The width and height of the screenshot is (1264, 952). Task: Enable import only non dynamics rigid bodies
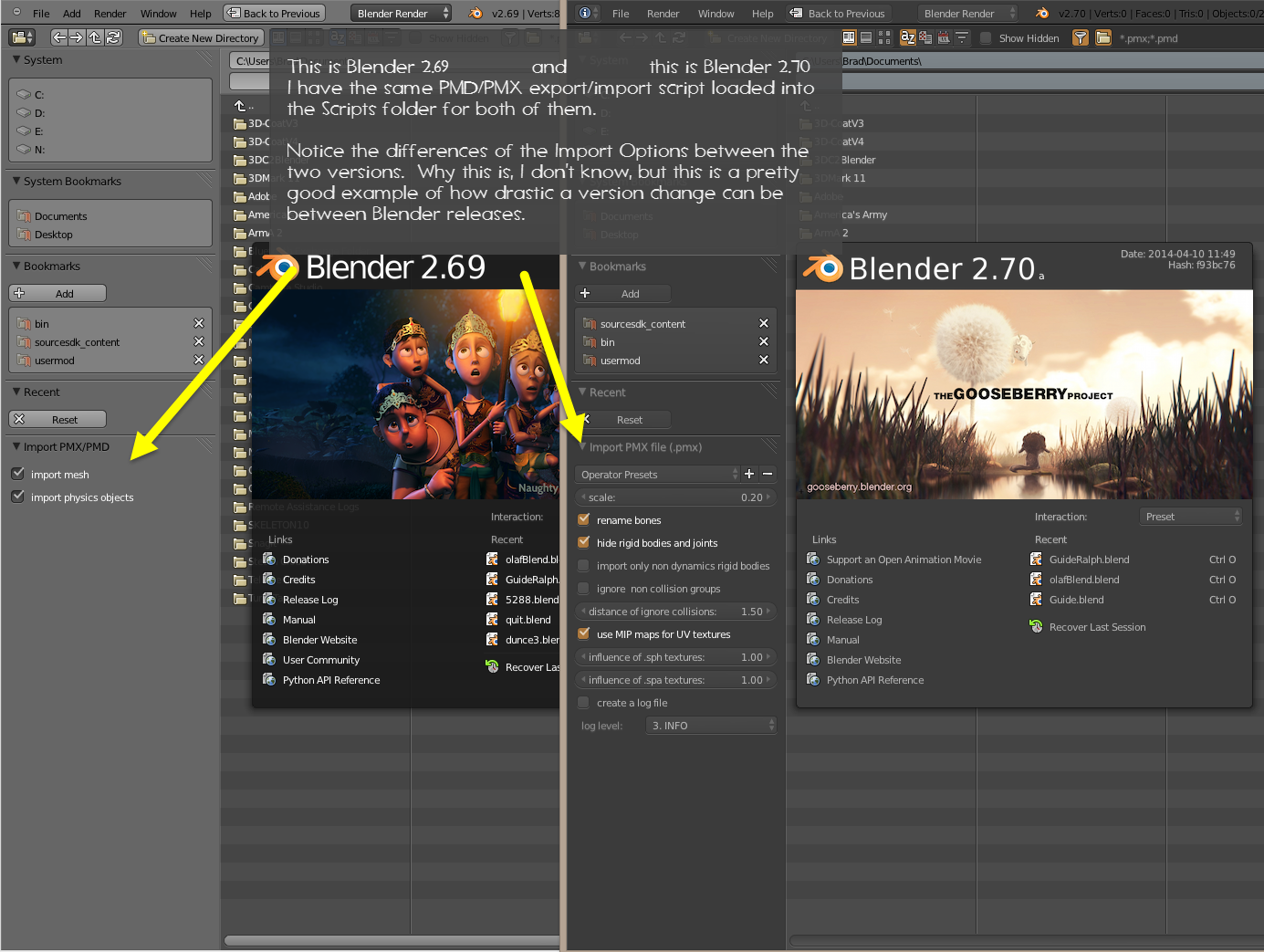click(x=584, y=565)
